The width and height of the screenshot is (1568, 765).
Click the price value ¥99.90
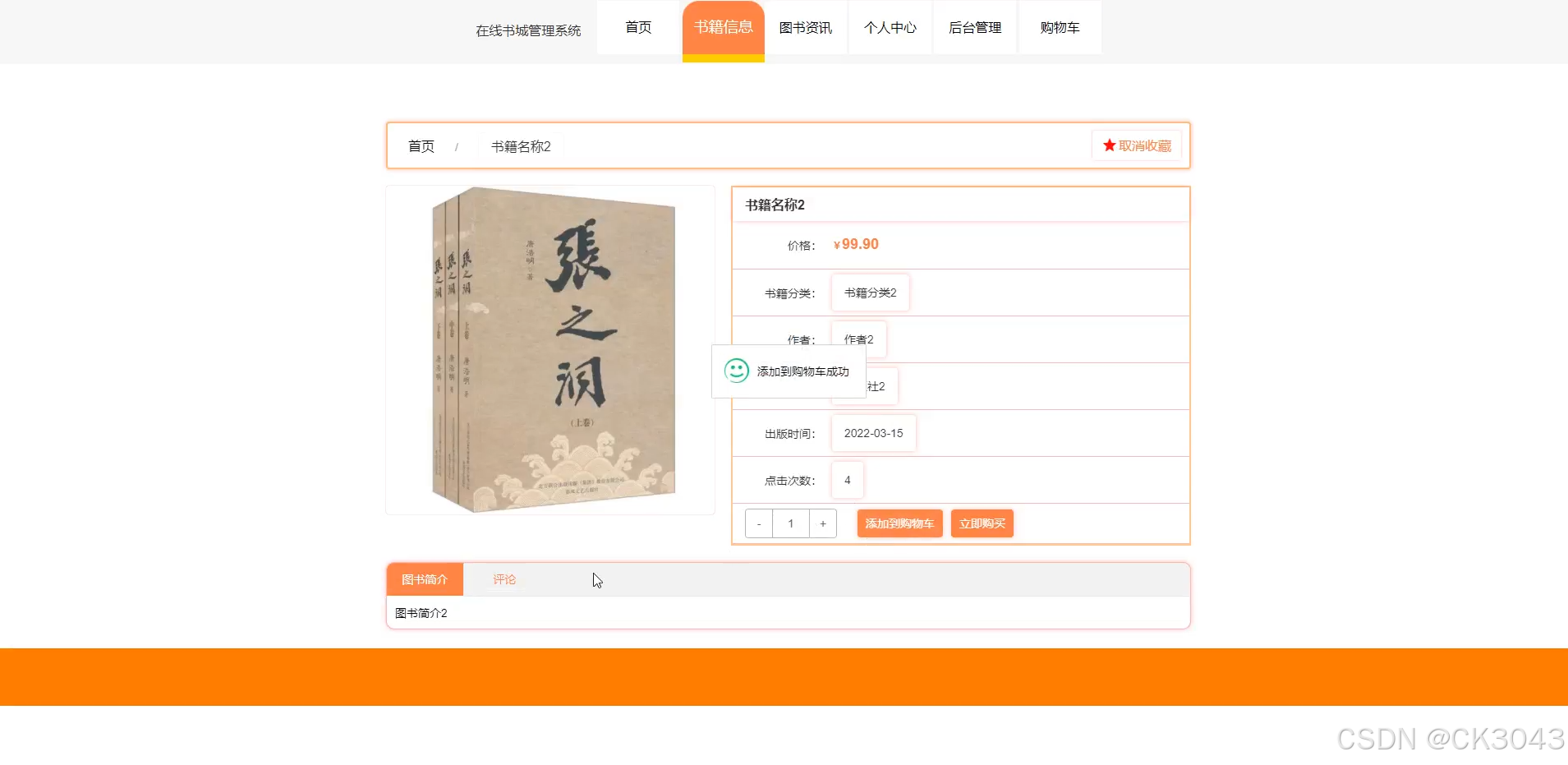pos(856,244)
